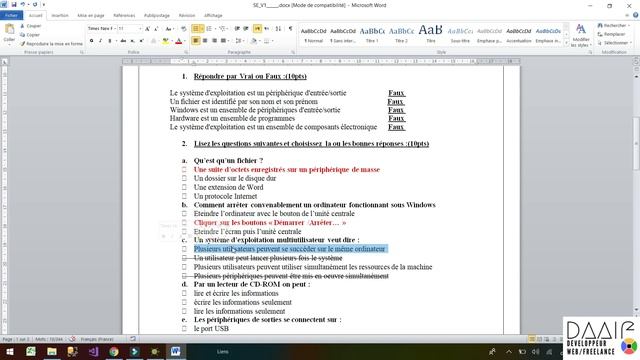640x360 pixels.
Task: Check box beside 'lire les informations seulement'
Action: coord(184,311)
